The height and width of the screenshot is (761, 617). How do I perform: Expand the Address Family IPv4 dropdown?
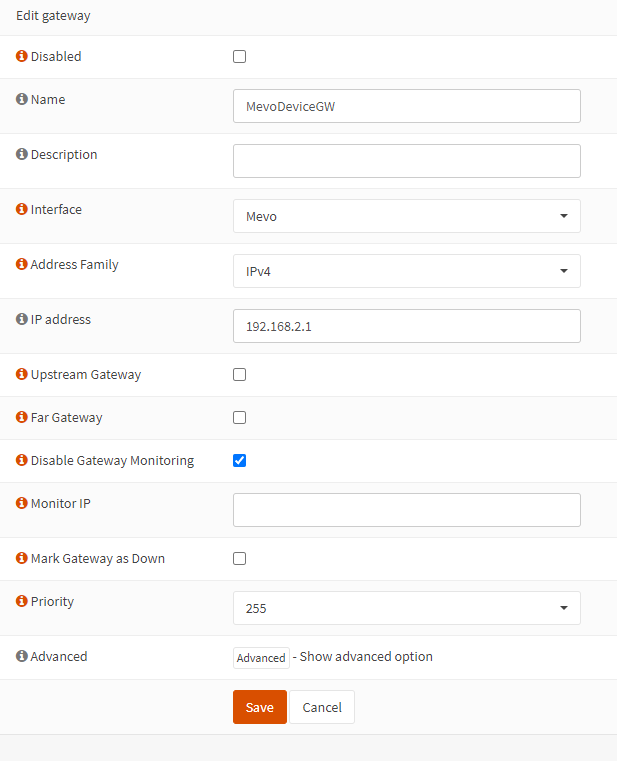click(x=406, y=271)
